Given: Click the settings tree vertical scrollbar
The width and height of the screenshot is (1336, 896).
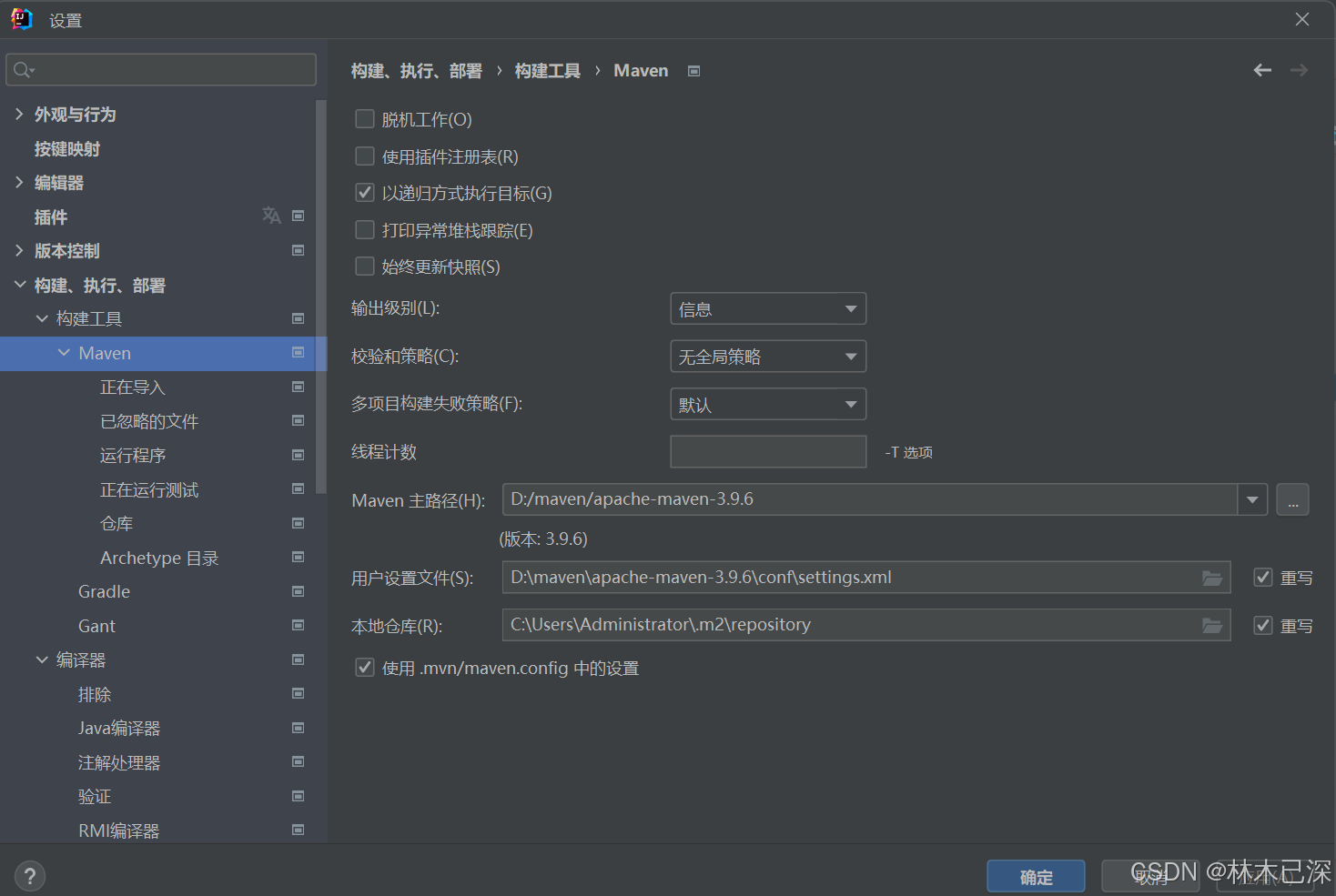Looking at the screenshot, I should [320, 297].
